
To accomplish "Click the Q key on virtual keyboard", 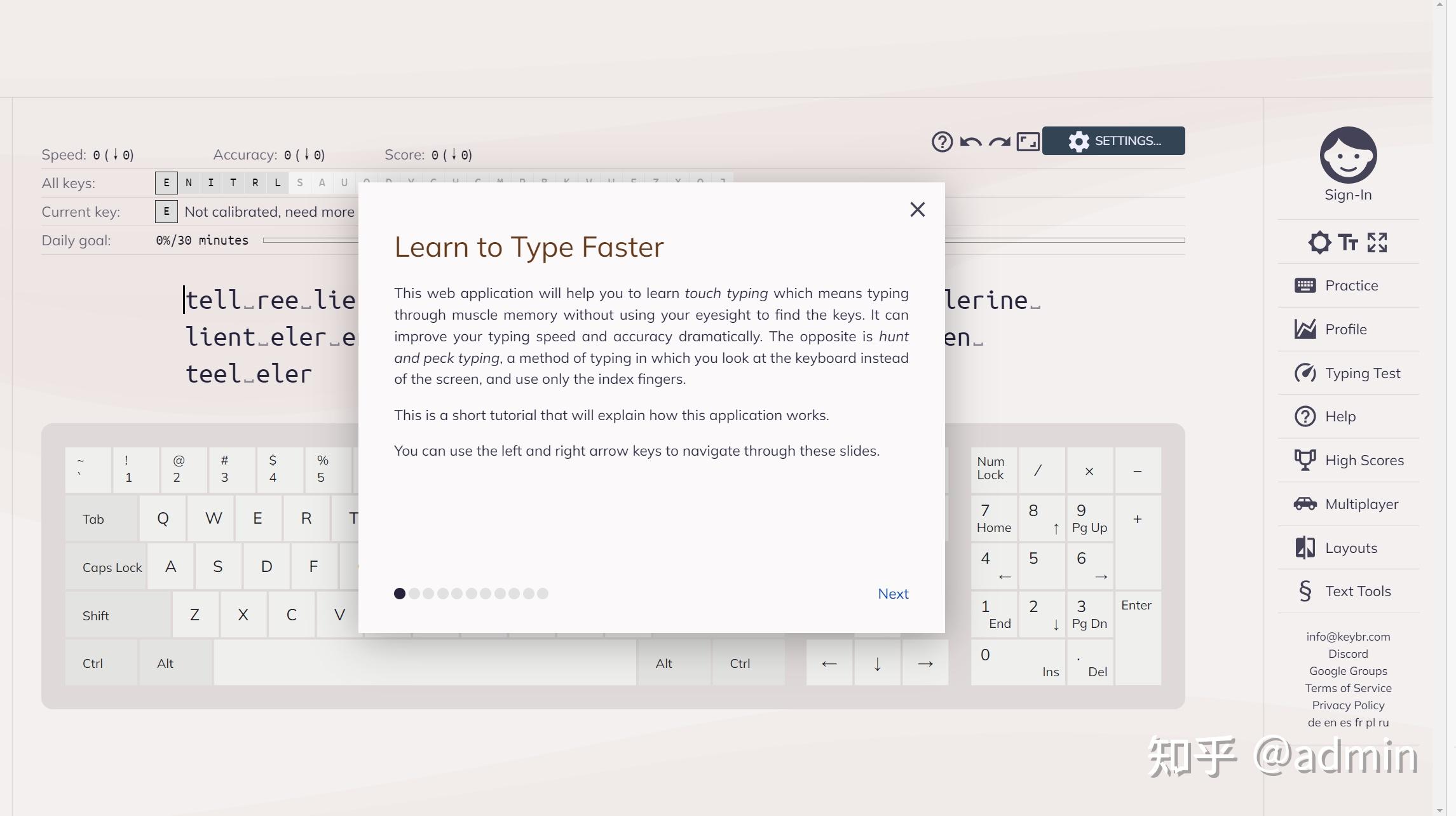I will coord(163,519).
